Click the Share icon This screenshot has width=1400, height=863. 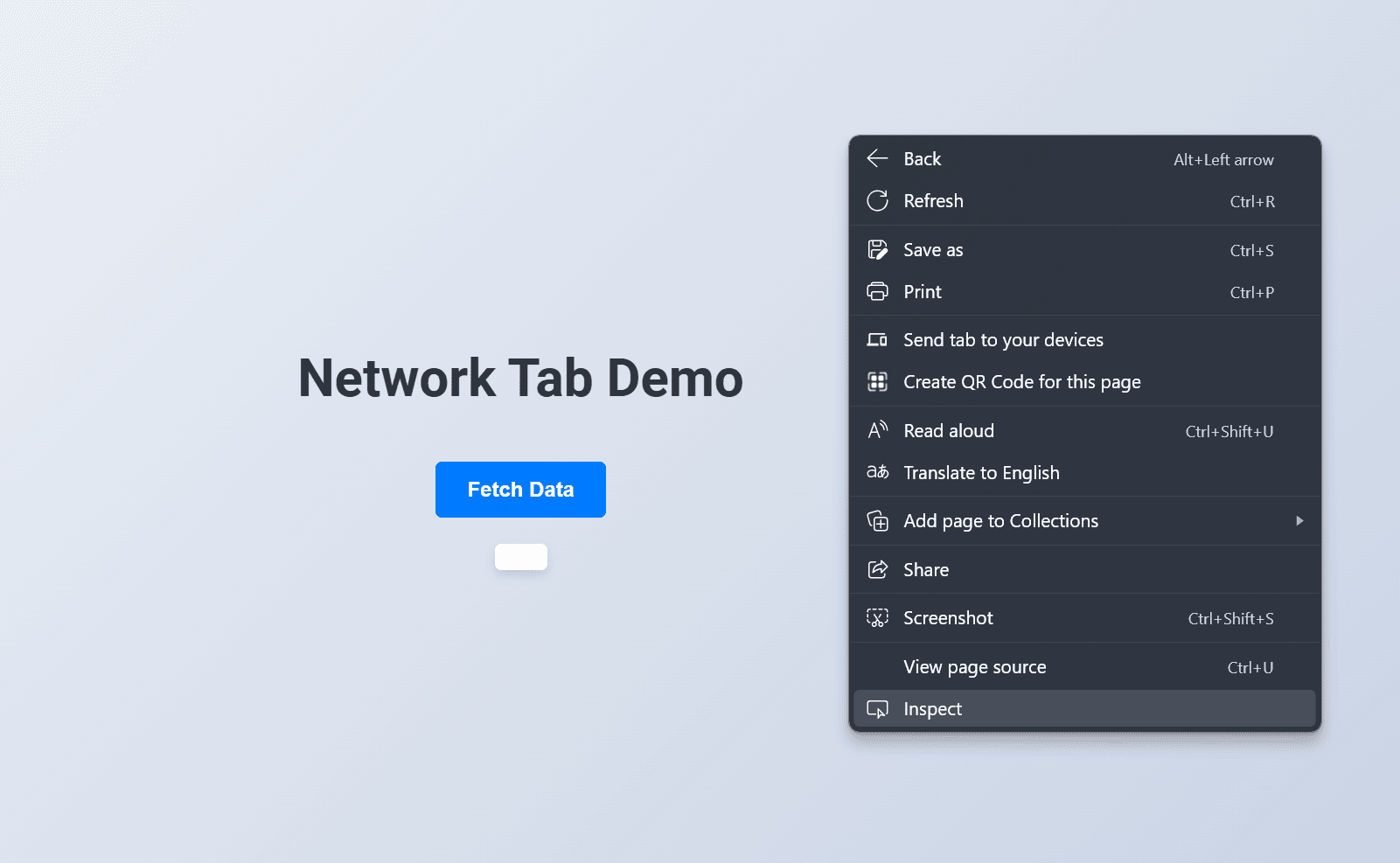877,569
